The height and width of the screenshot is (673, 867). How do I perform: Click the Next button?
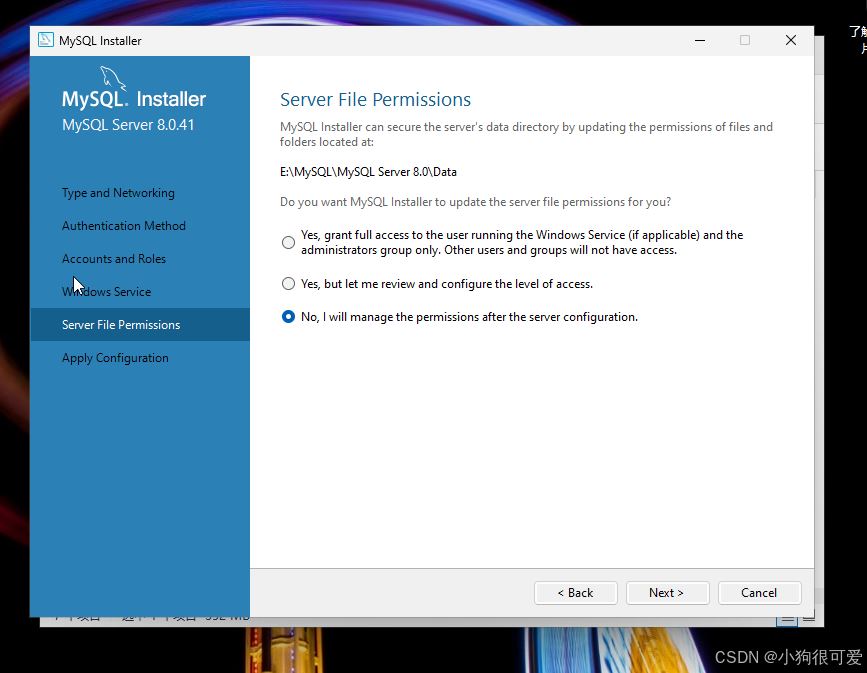667,593
